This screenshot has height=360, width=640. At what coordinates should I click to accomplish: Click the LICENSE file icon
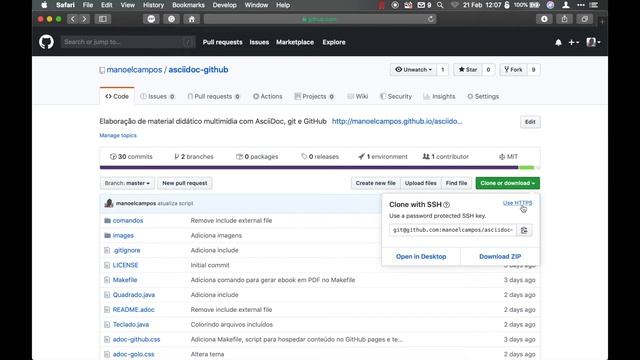(107, 265)
